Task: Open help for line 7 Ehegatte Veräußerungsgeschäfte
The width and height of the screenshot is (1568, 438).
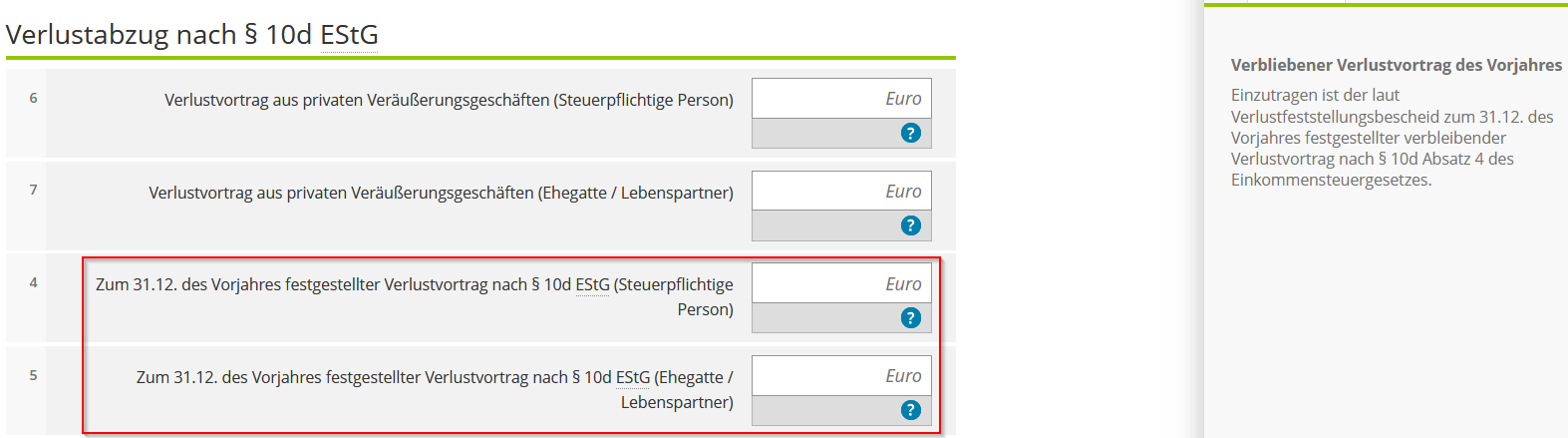Action: pos(910,225)
